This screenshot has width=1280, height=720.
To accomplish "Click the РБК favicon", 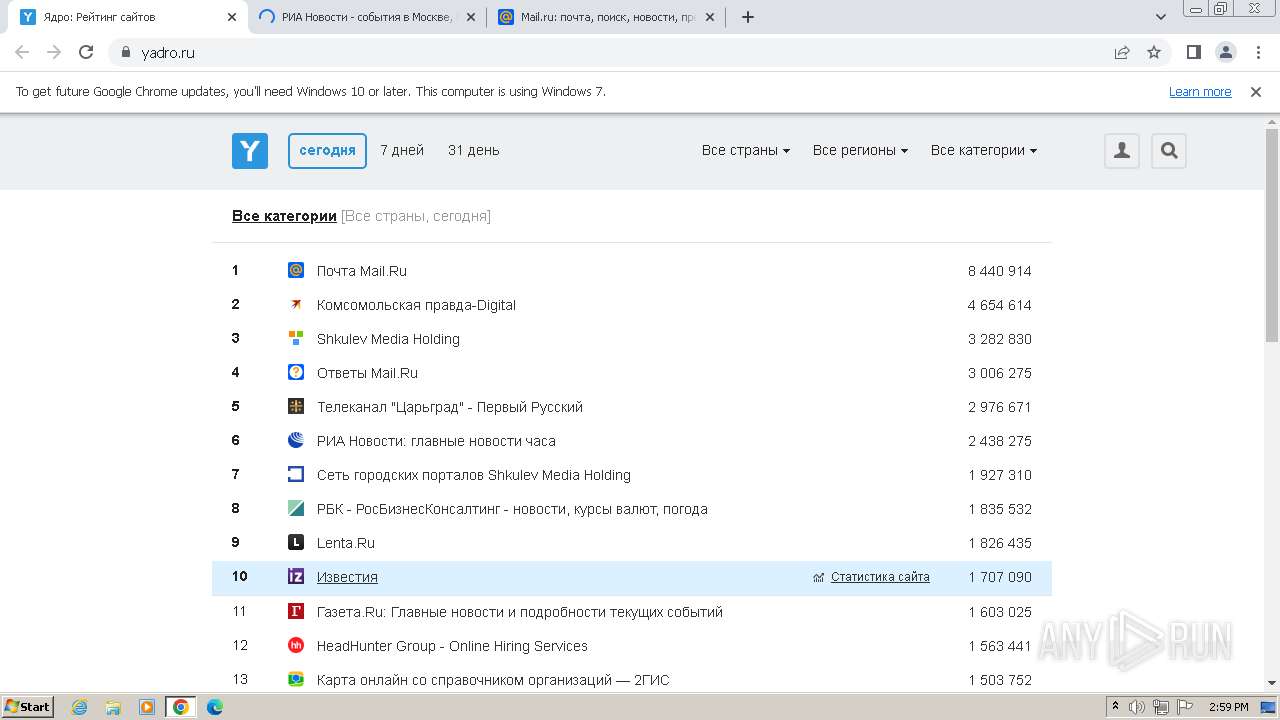I will point(296,508).
